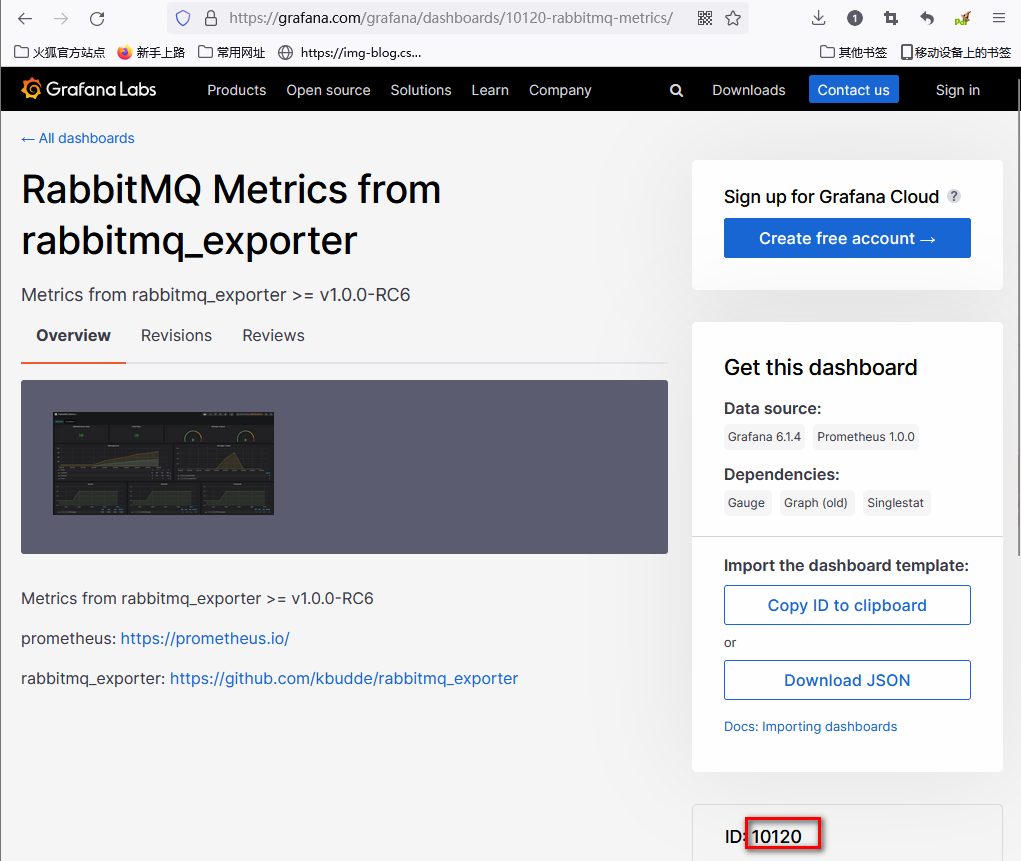Follow the https://prometheus.io/ link
Viewport: 1021px width, 861px height.
[205, 638]
